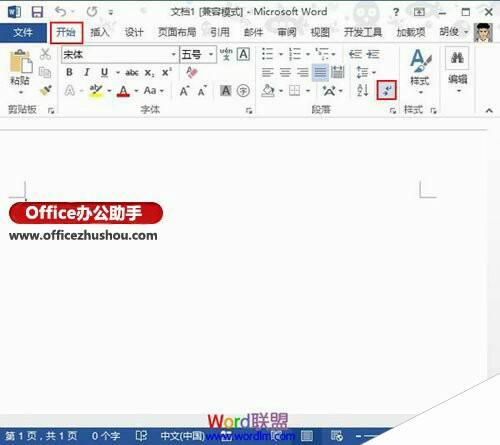This screenshot has width=500, height=445.
Task: Click word count 0 个字 in status bar
Action: pyautogui.click(x=106, y=436)
